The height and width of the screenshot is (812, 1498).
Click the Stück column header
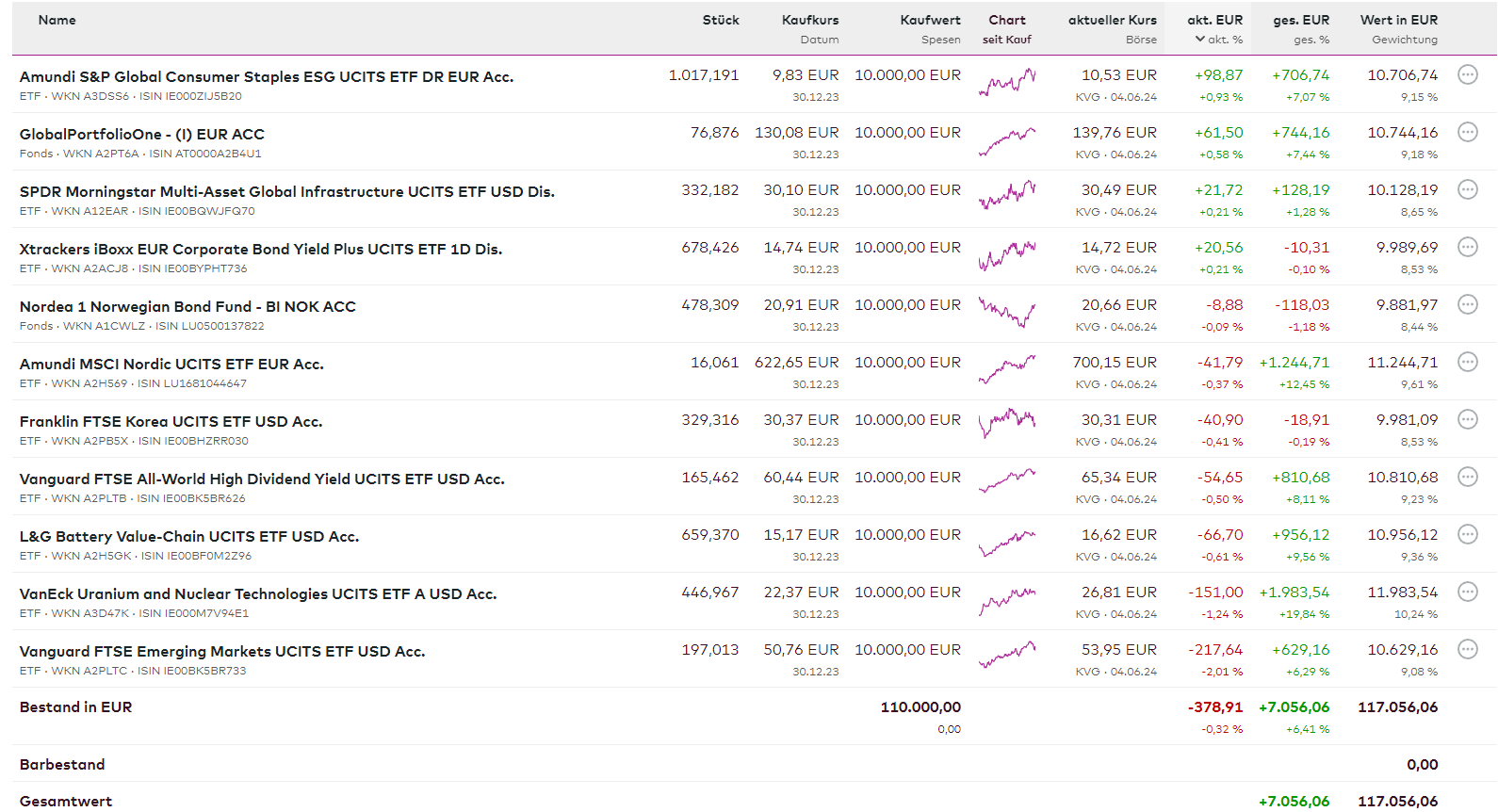[721, 20]
